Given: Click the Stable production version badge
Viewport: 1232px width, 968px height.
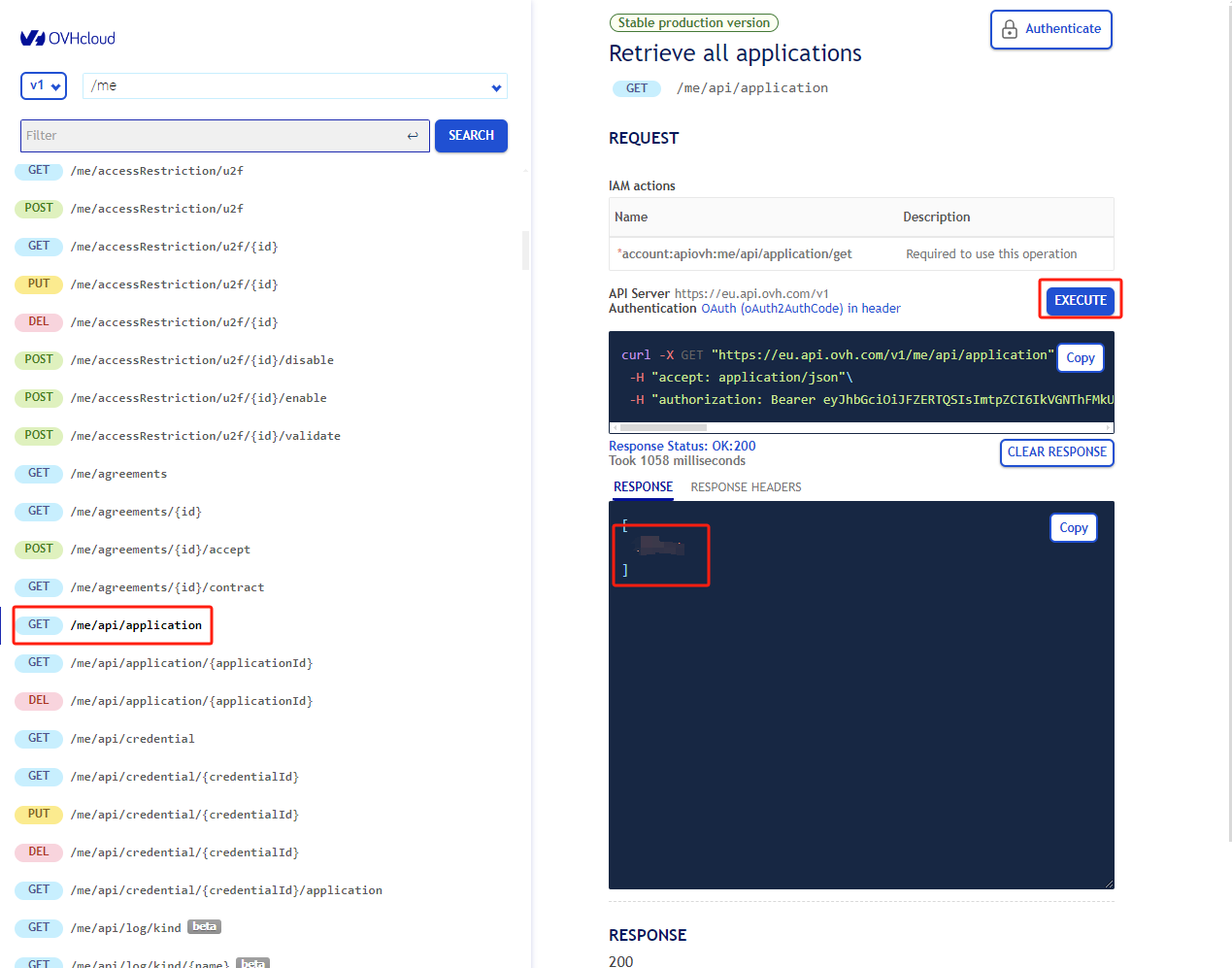Looking at the screenshot, I should (694, 22).
